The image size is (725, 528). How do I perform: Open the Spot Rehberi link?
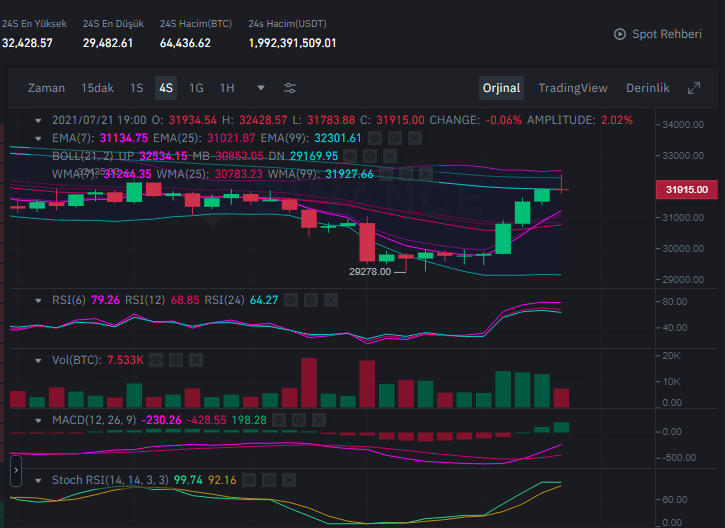pos(667,34)
